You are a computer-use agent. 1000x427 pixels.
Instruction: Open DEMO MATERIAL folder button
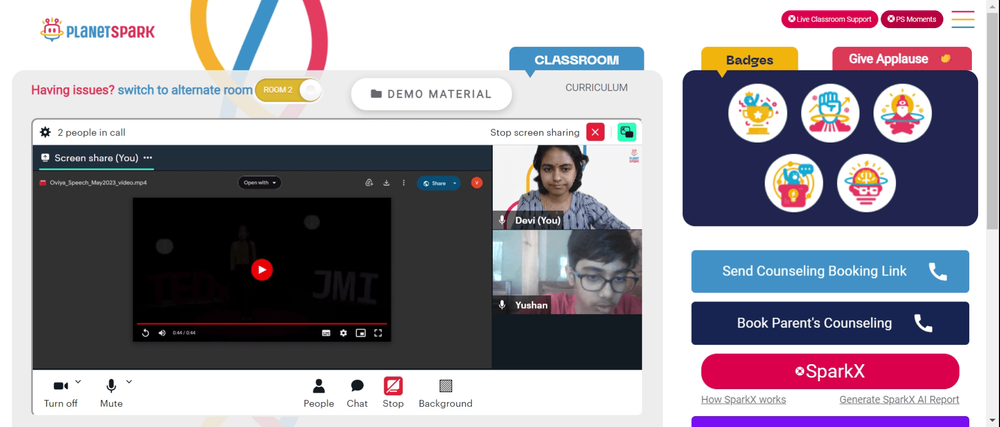[x=431, y=94]
